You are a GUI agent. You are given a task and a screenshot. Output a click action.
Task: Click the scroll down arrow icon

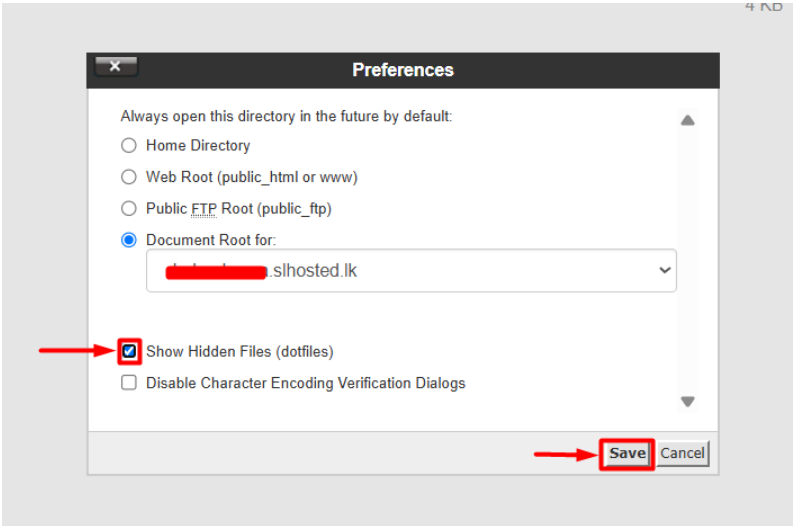click(x=687, y=401)
